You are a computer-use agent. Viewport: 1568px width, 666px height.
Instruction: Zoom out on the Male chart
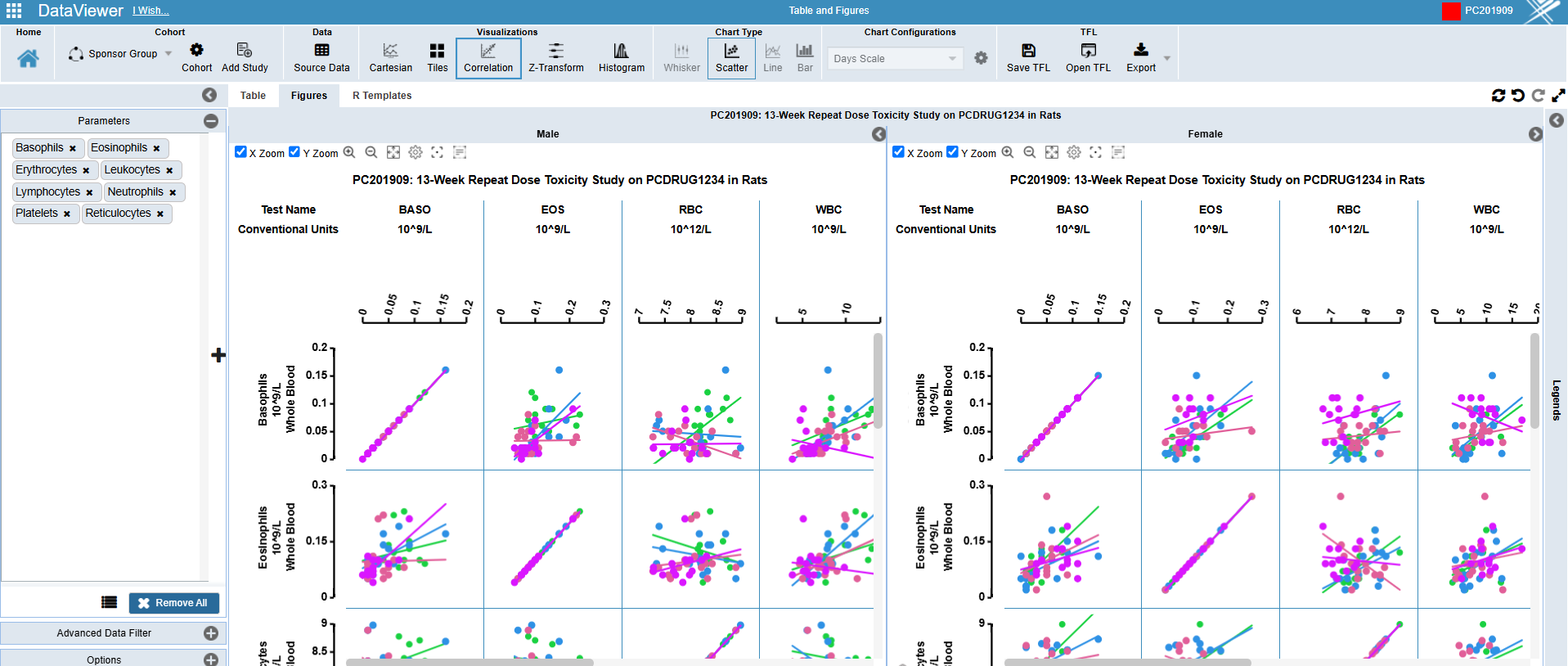click(x=371, y=152)
